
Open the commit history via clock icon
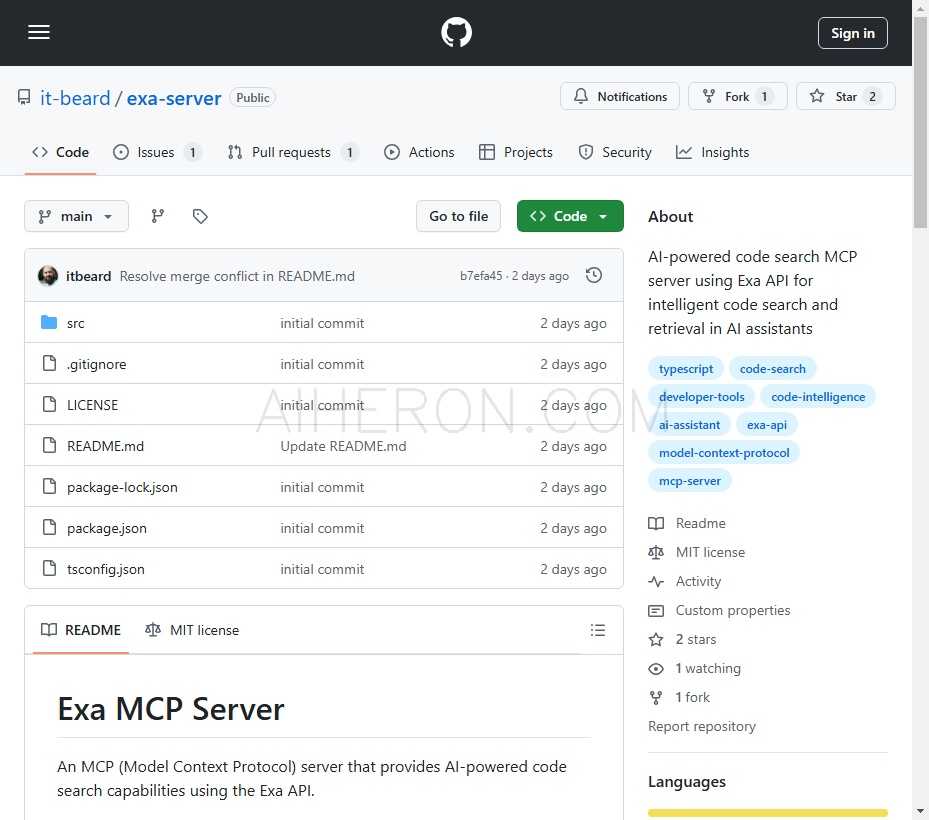point(594,274)
